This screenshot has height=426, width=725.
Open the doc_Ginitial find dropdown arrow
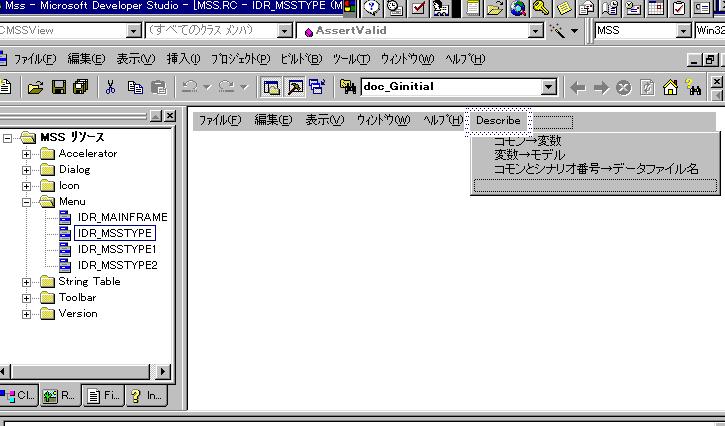coord(549,87)
